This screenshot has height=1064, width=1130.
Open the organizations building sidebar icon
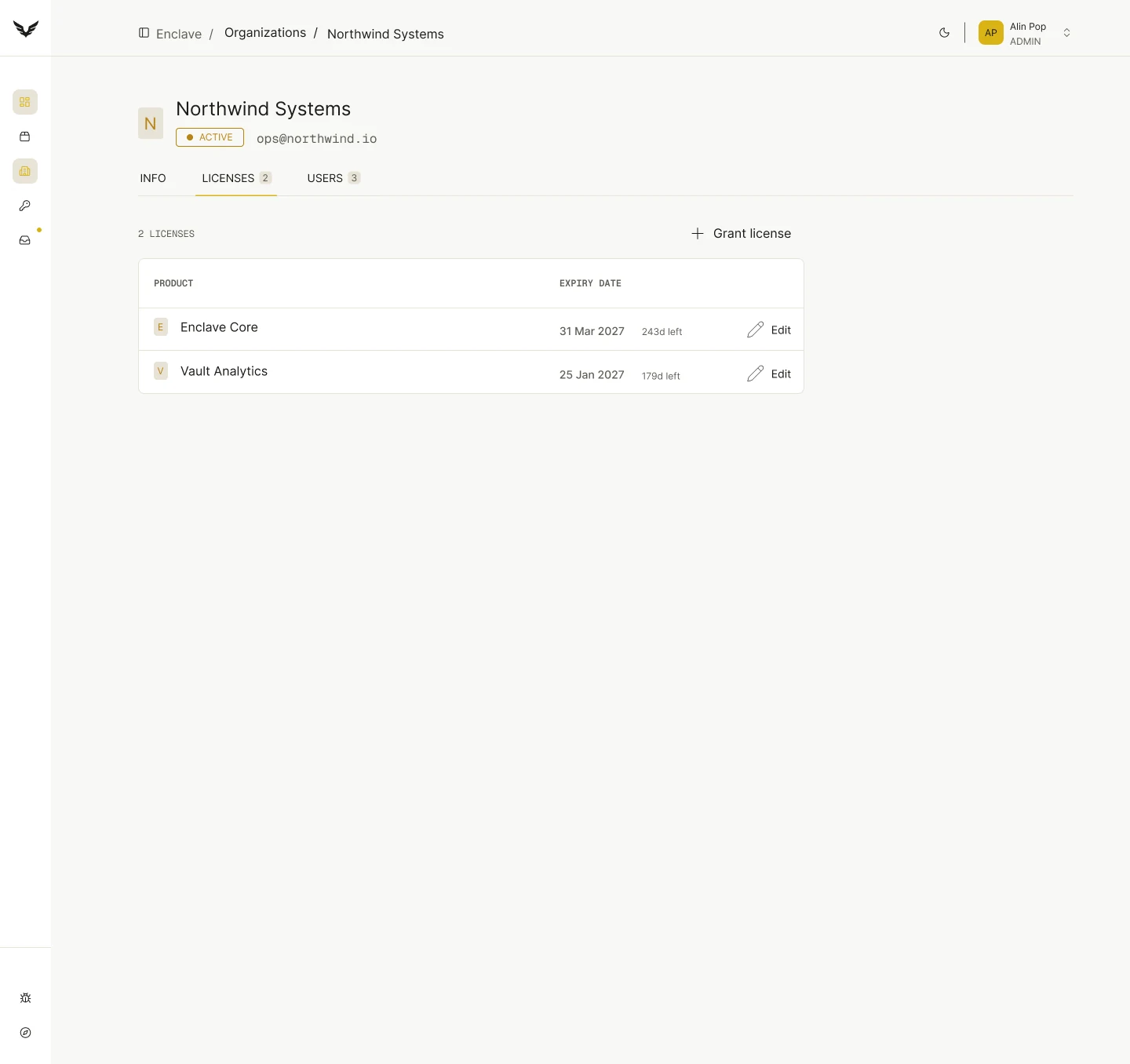[x=25, y=171]
